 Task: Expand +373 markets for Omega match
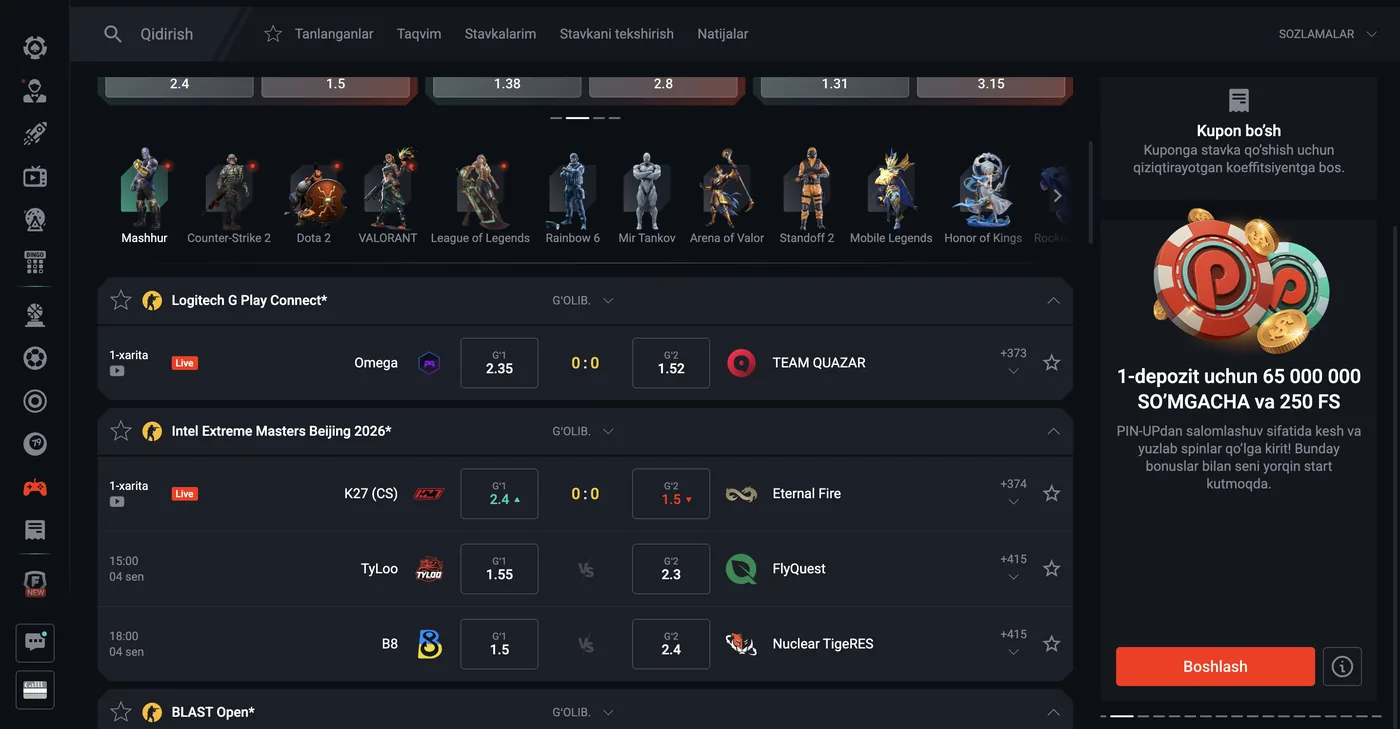pyautogui.click(x=1013, y=362)
